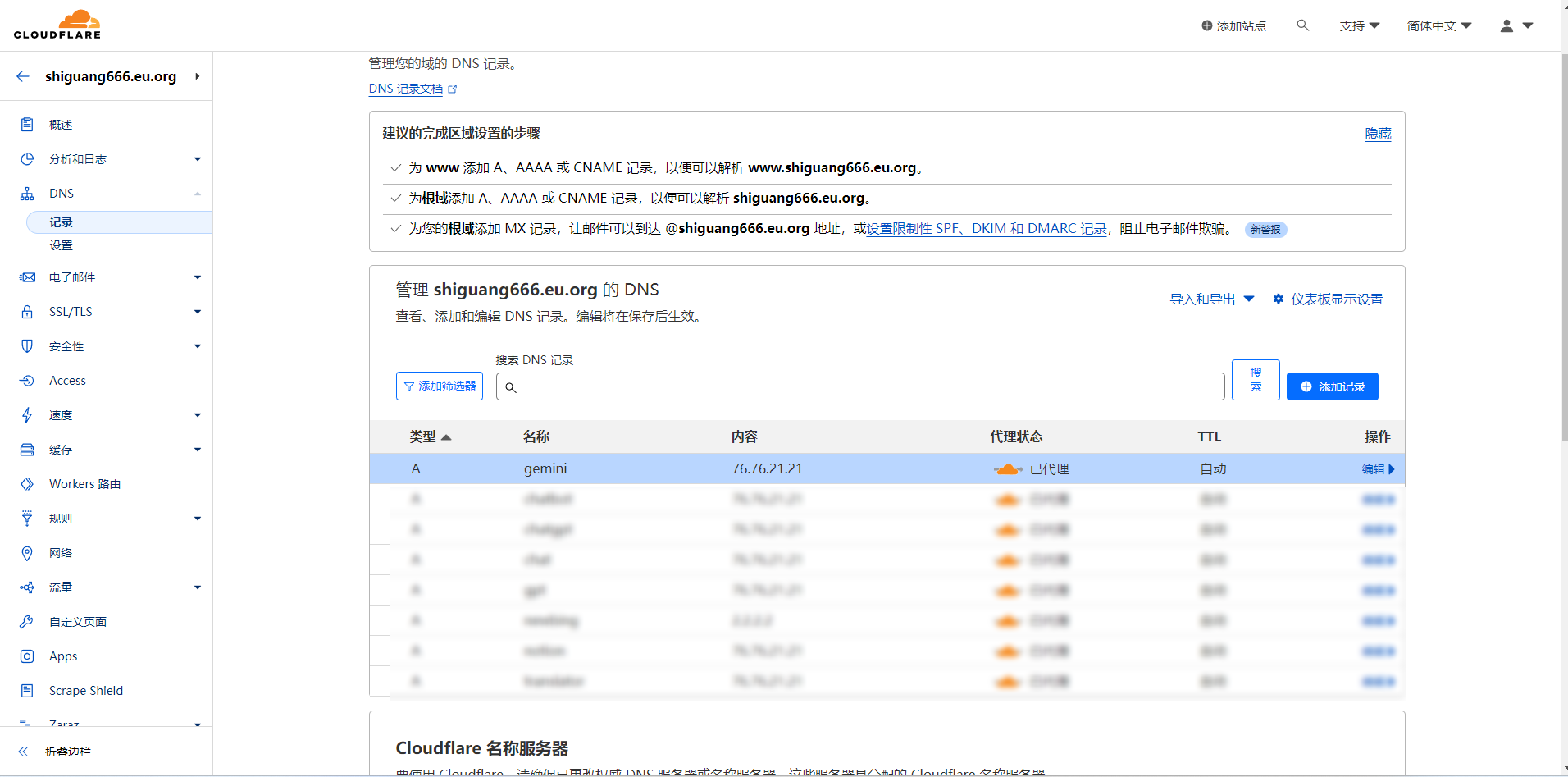The width and height of the screenshot is (1568, 777).
Task: Open the DNS 记录文档 link
Action: click(x=406, y=89)
